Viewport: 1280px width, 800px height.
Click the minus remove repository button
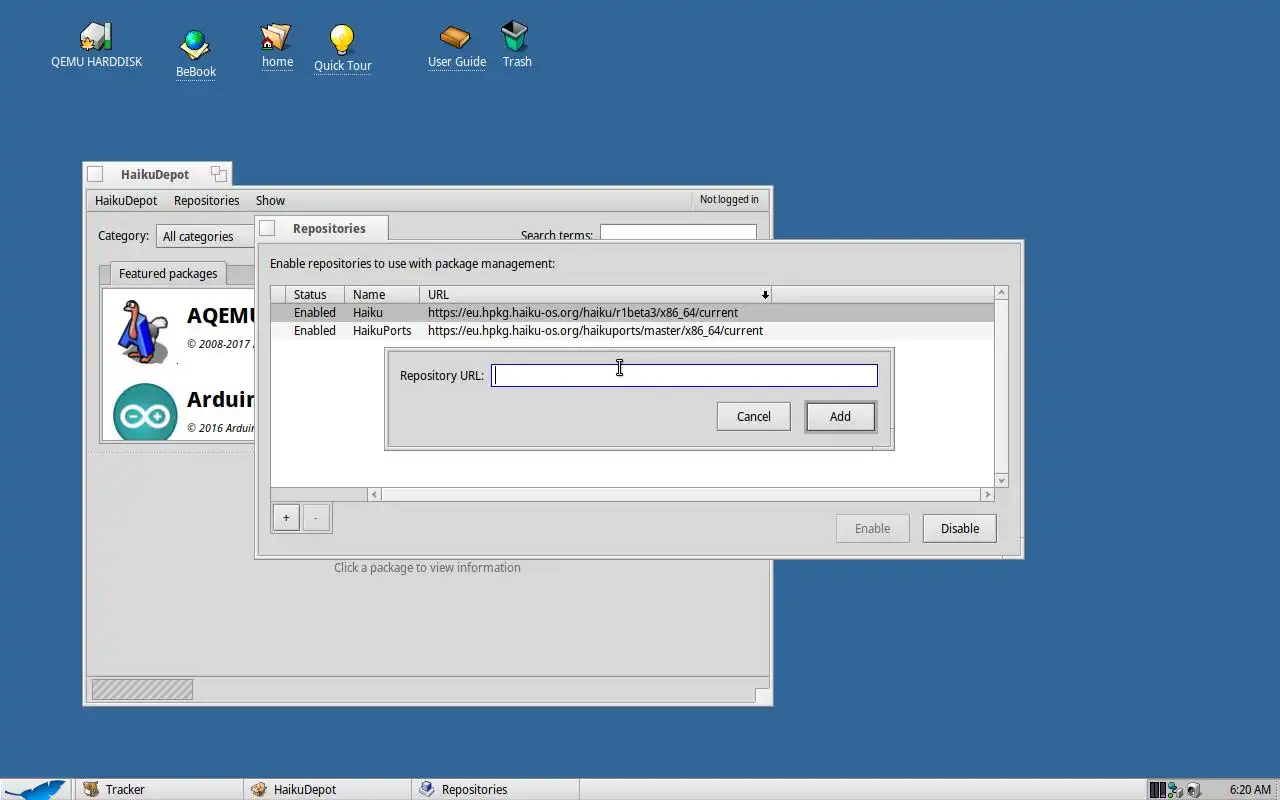[x=315, y=517]
